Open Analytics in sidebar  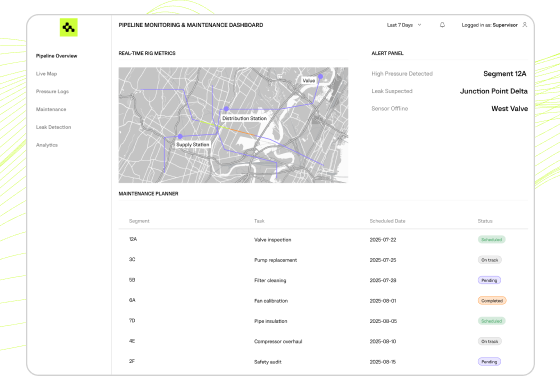click(47, 145)
